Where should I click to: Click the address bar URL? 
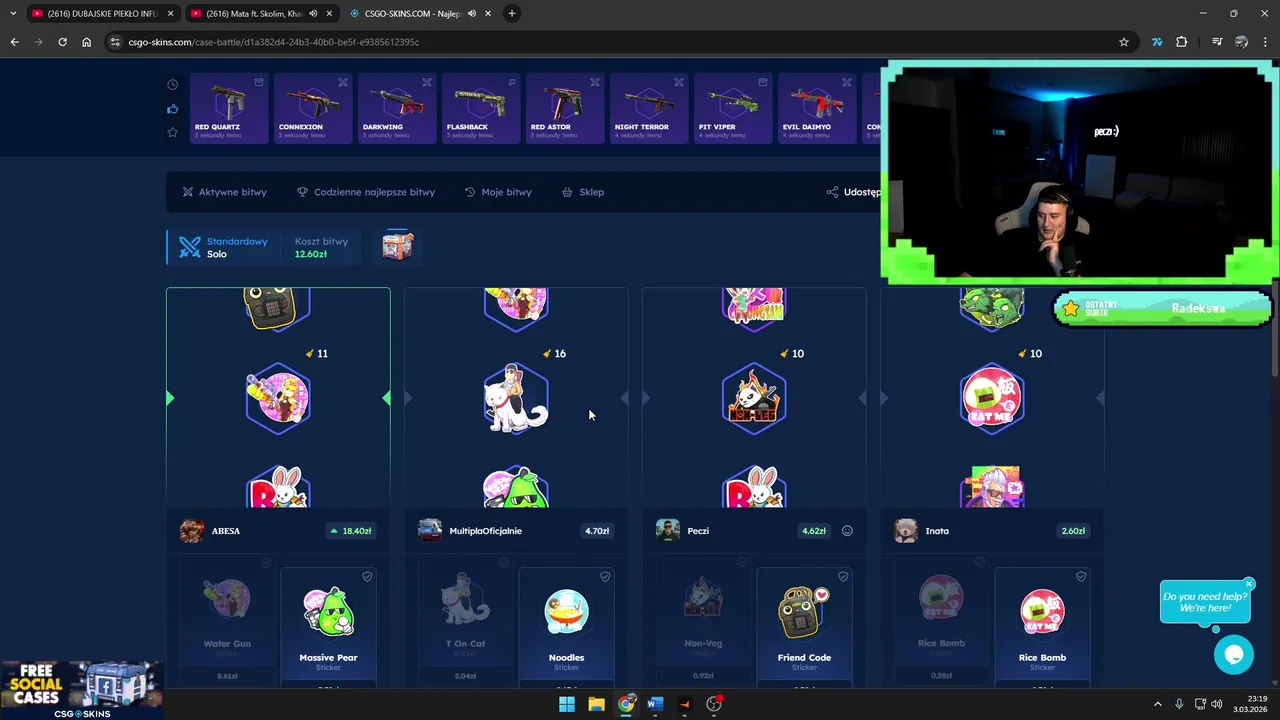coord(274,42)
